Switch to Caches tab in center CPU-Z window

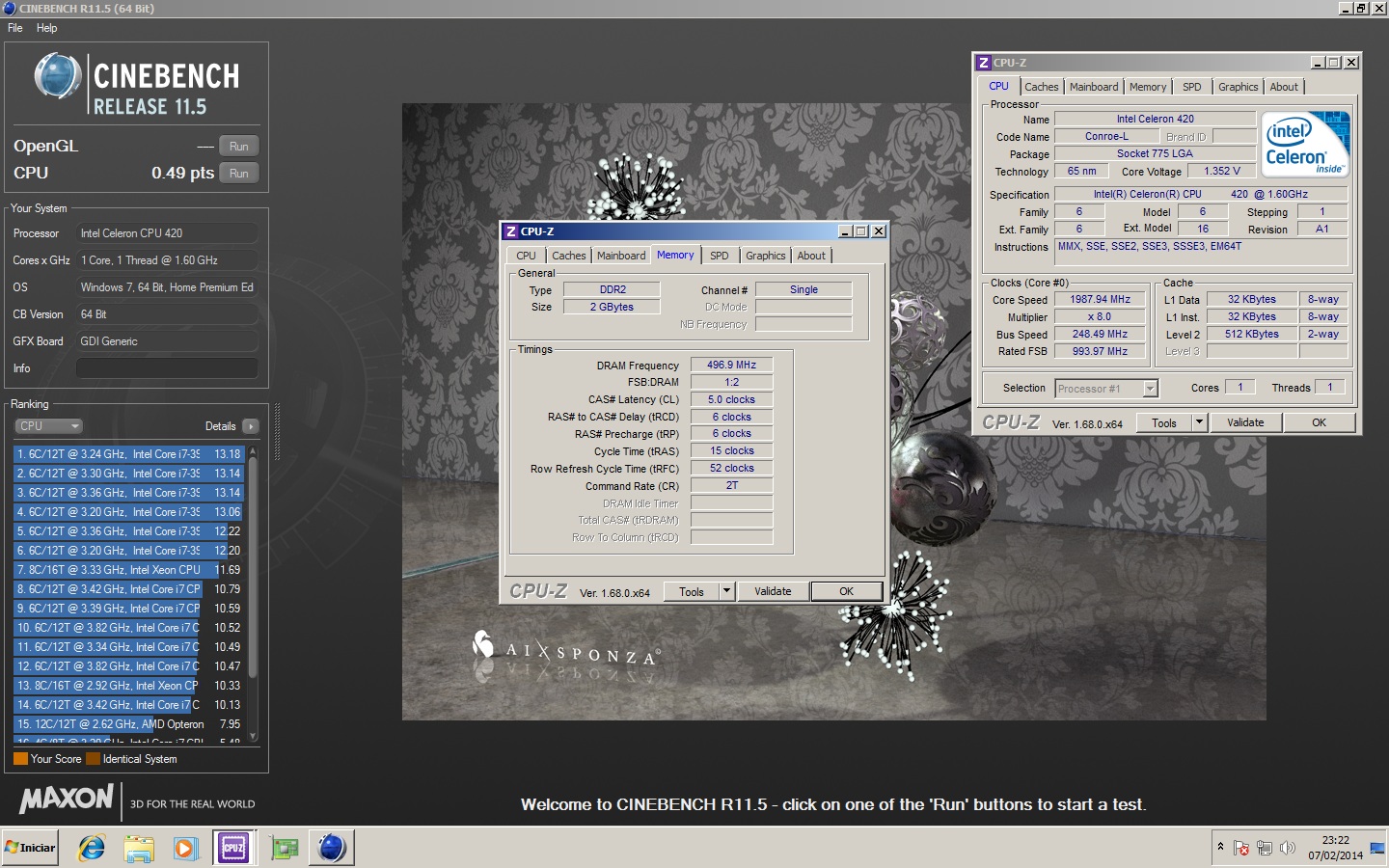pyautogui.click(x=568, y=256)
